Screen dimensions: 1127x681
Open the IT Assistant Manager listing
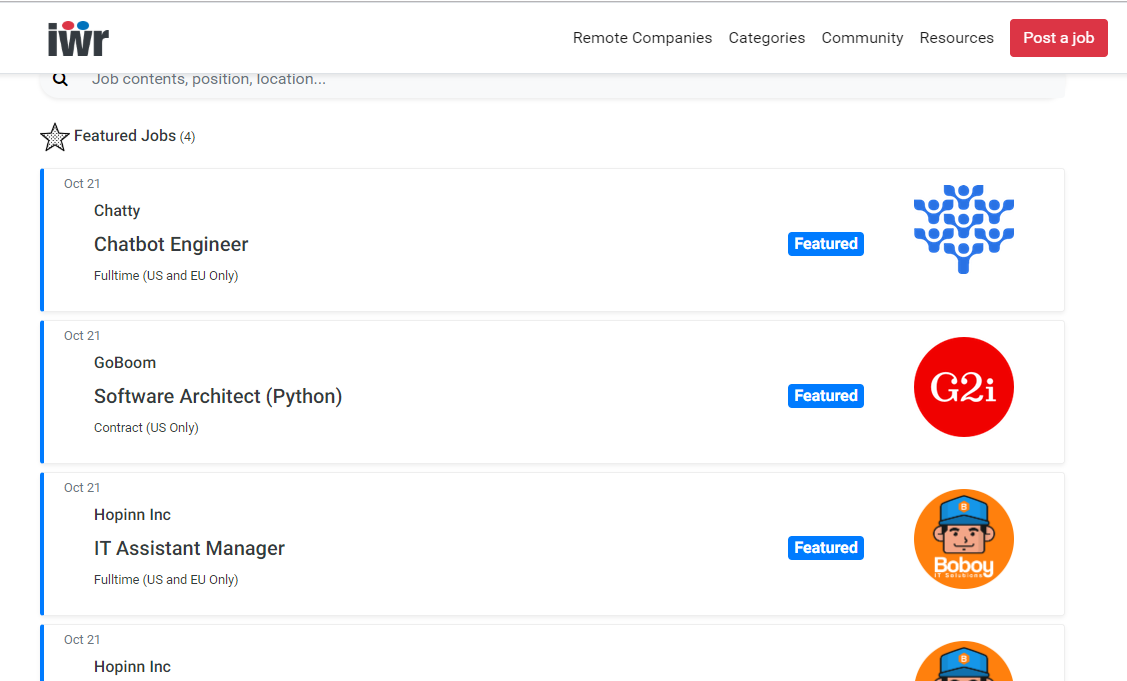pos(189,549)
